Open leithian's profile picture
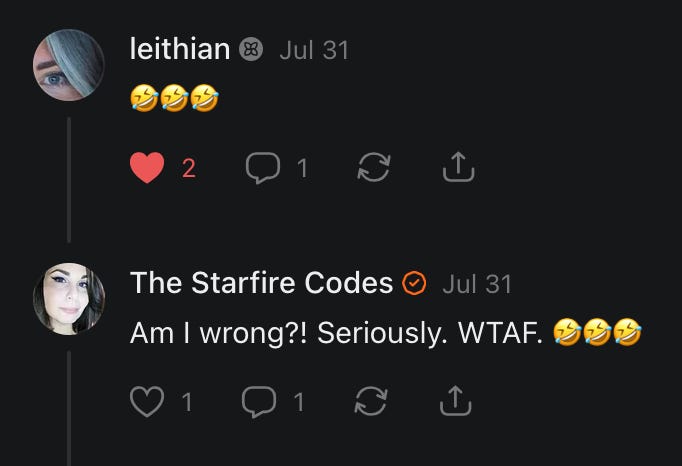The width and height of the screenshot is (682, 466). (x=69, y=65)
